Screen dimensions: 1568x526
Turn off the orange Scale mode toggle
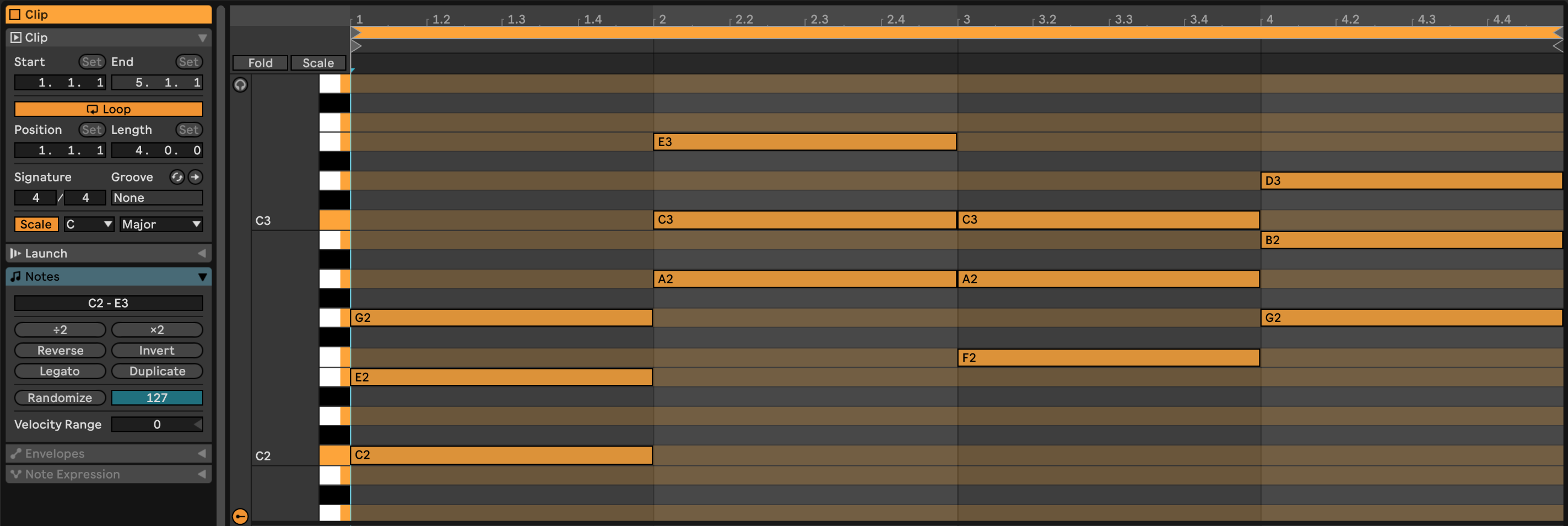(36, 224)
